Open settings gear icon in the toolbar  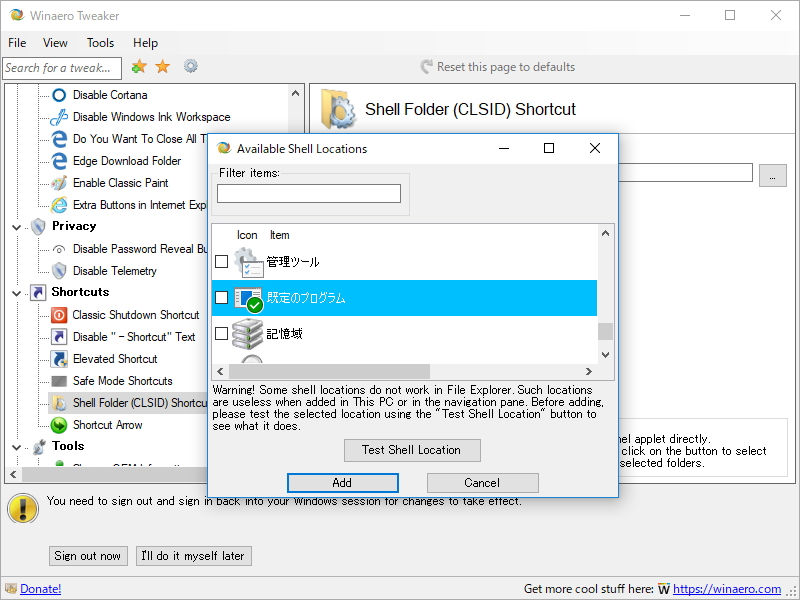pyautogui.click(x=191, y=66)
